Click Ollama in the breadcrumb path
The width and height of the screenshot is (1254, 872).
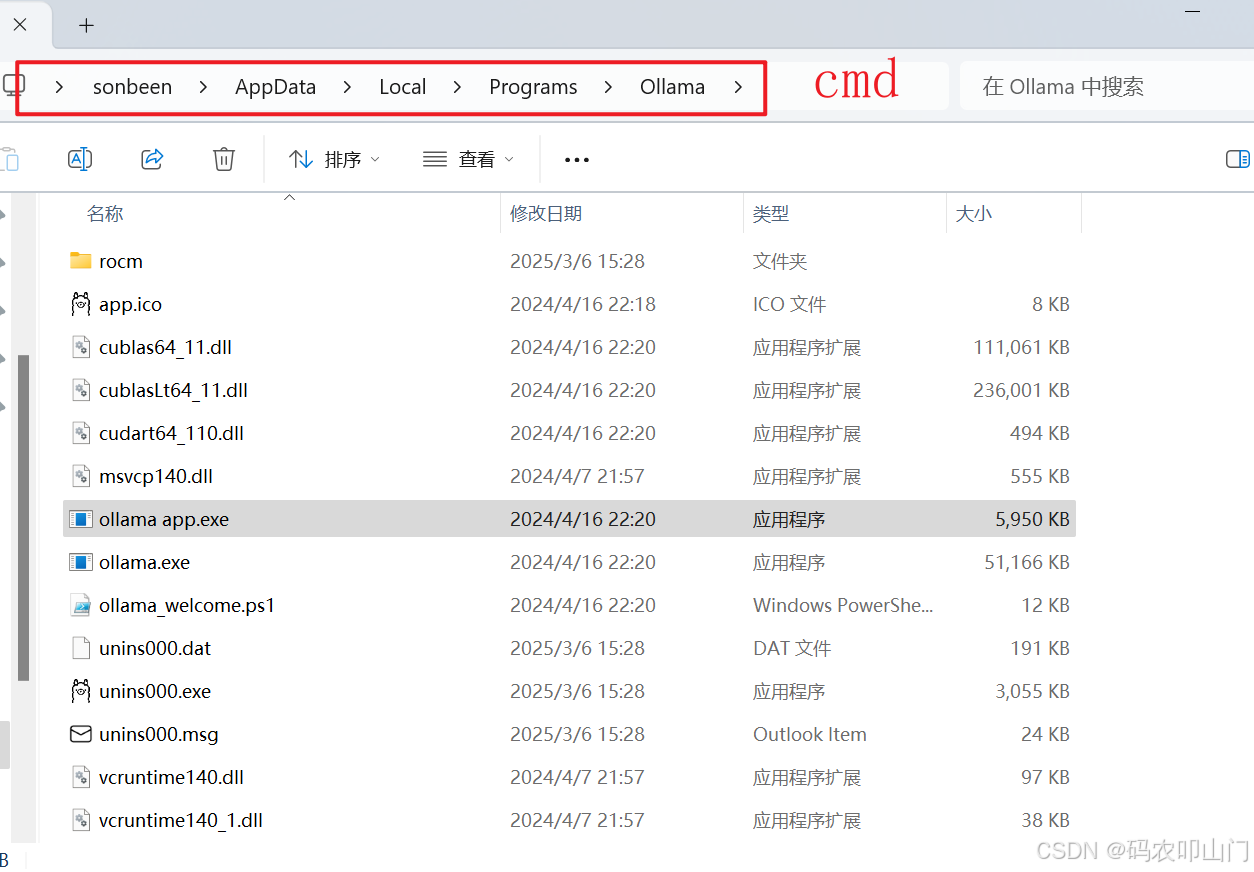click(x=672, y=87)
